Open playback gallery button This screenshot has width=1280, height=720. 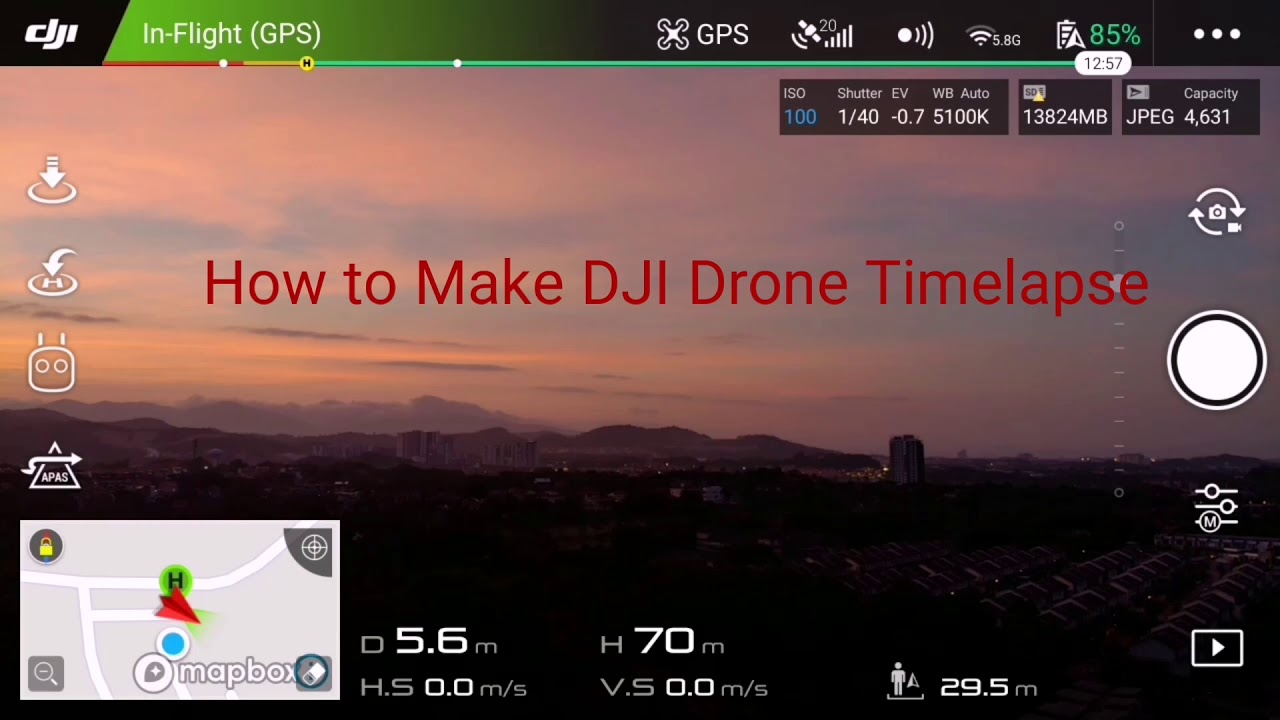tap(1217, 648)
